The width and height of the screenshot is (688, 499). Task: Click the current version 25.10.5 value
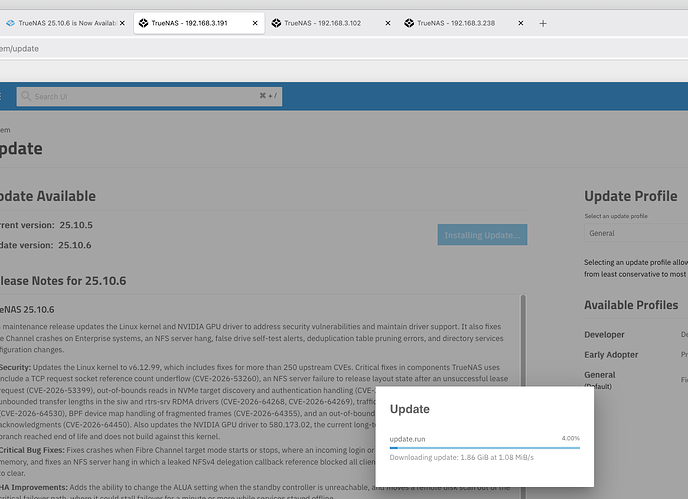(x=76, y=225)
